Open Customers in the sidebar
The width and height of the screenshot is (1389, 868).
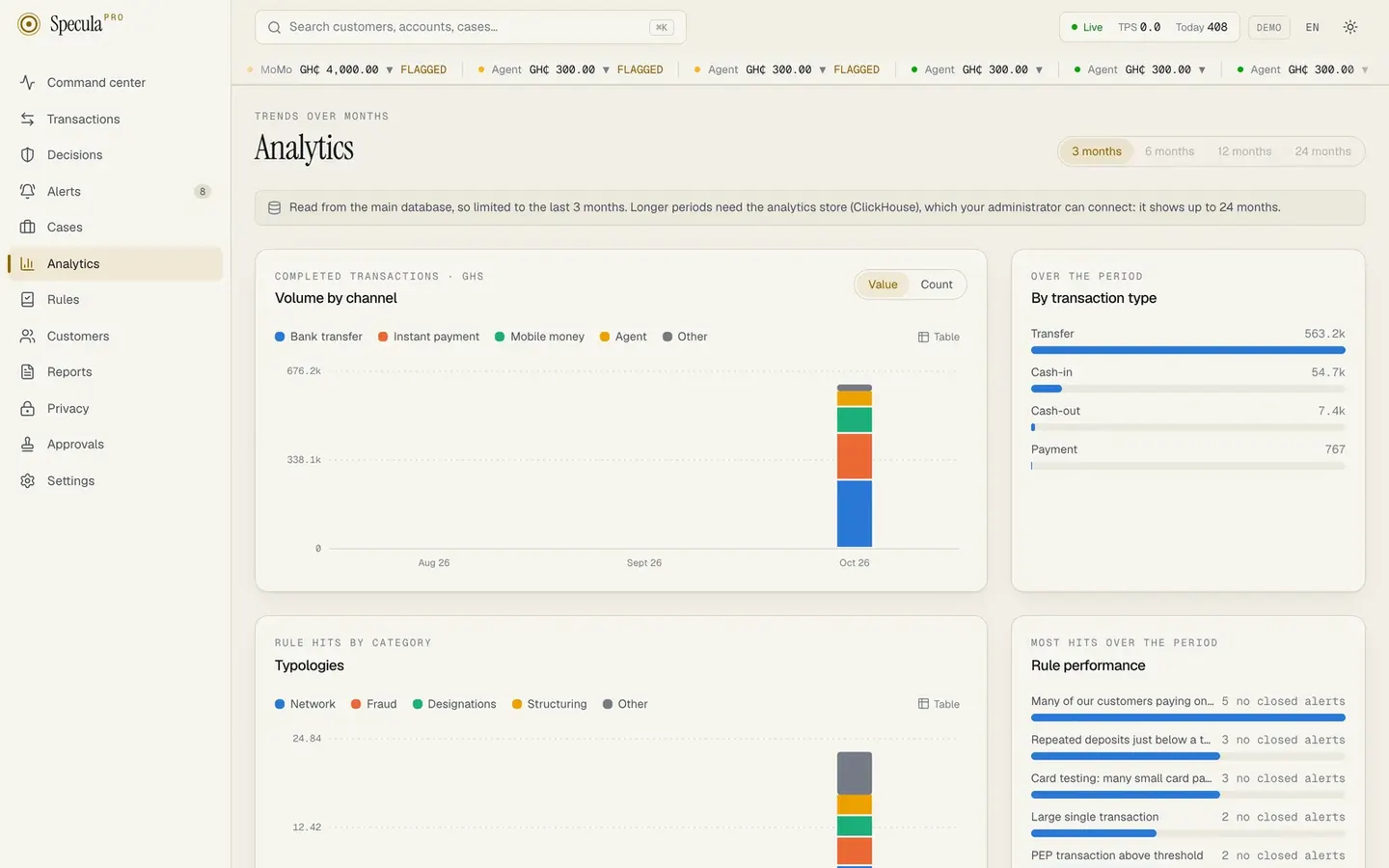click(115, 336)
